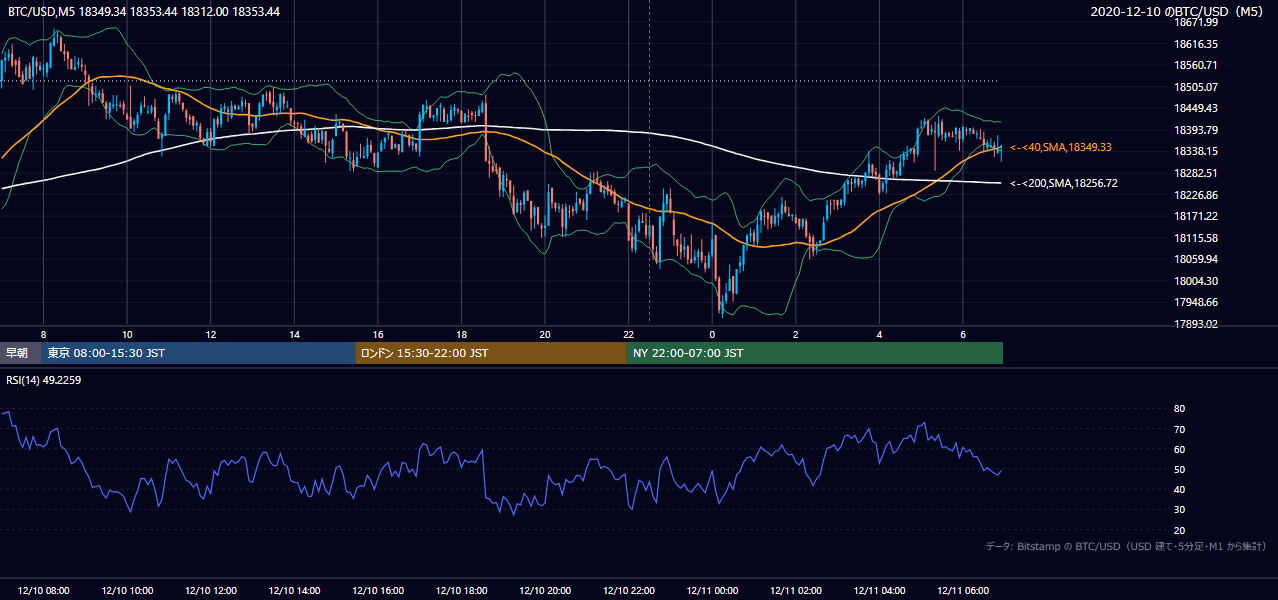This screenshot has width=1278, height=600.
Task: Click the 12/10 08:00 time axis label
Action: pyautogui.click(x=43, y=590)
